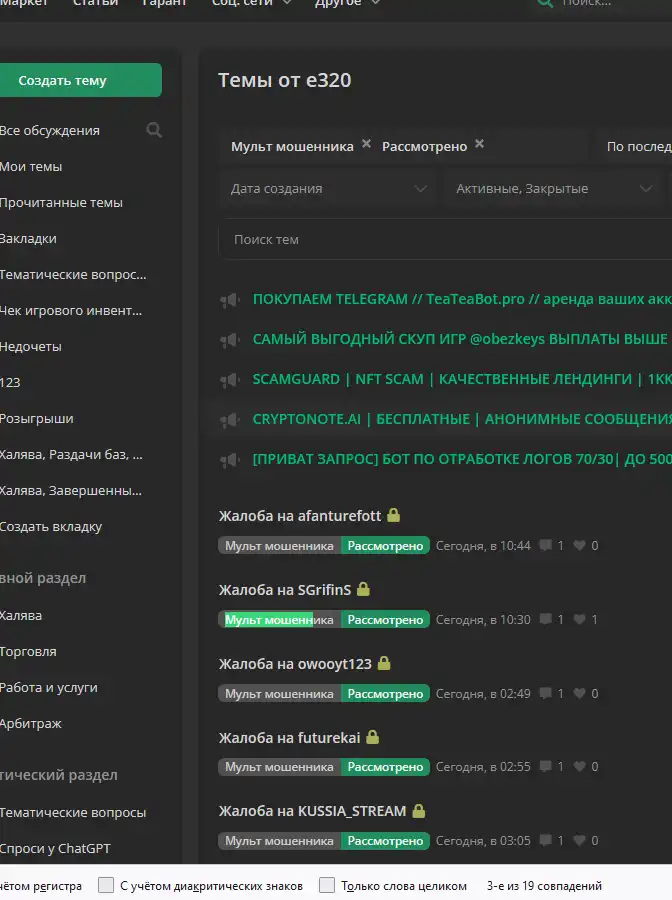The width and height of the screenshot is (672, 900).
Task: Click comments icon on the owooyt123 thread row
Action: coord(546,693)
